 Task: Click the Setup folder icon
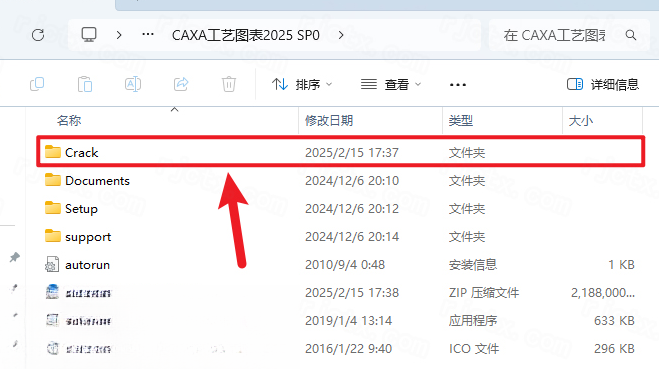53,208
